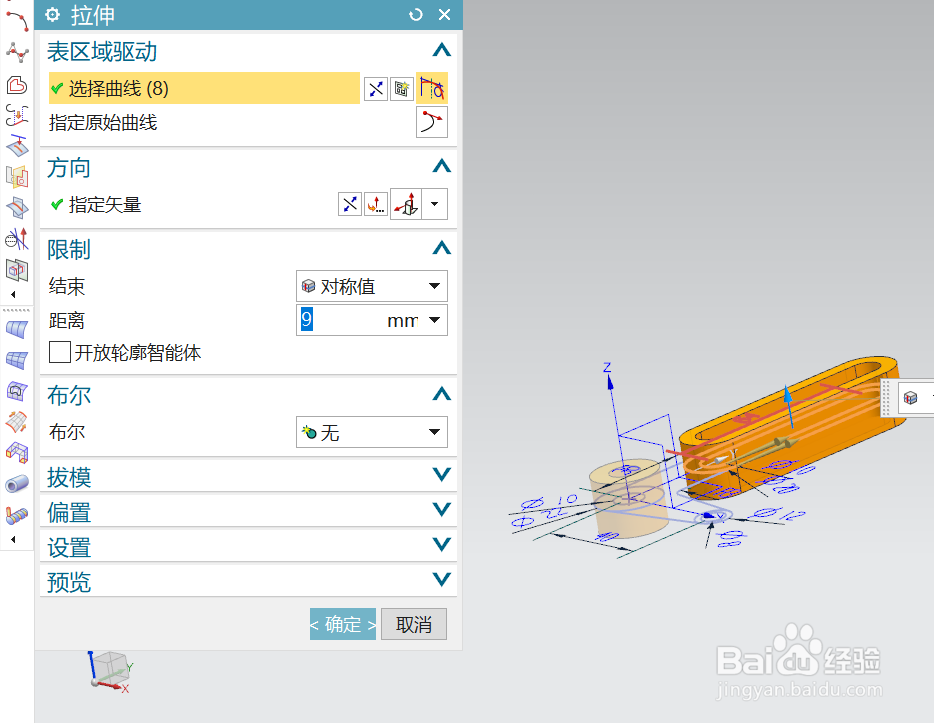Click the view triad orientation cube

(111, 671)
